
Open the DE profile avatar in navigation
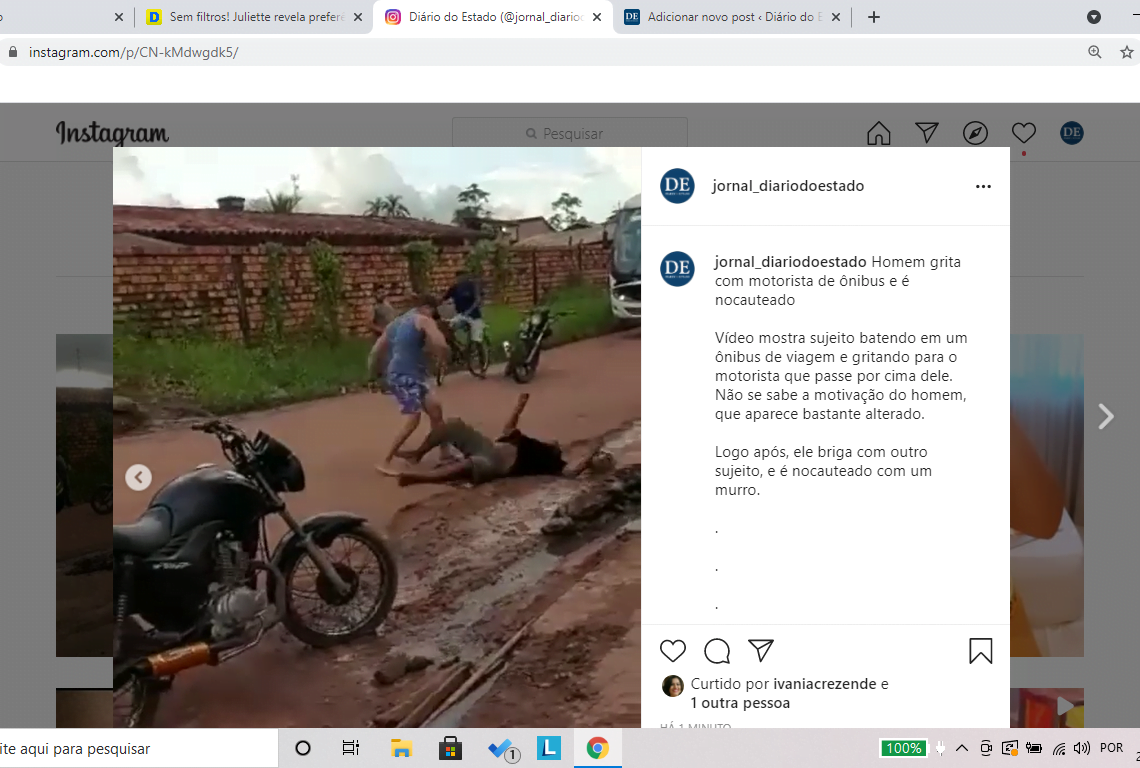(x=1072, y=132)
